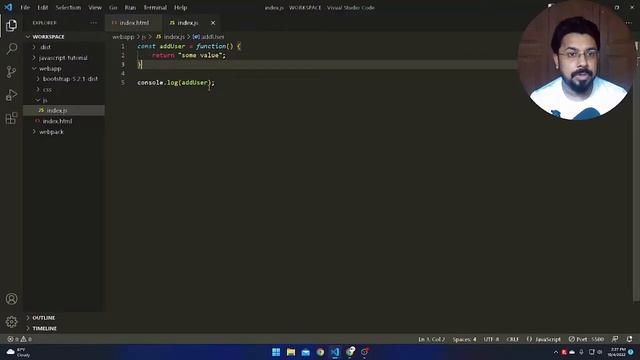Open the weather widget on taskbar

(x=18, y=352)
